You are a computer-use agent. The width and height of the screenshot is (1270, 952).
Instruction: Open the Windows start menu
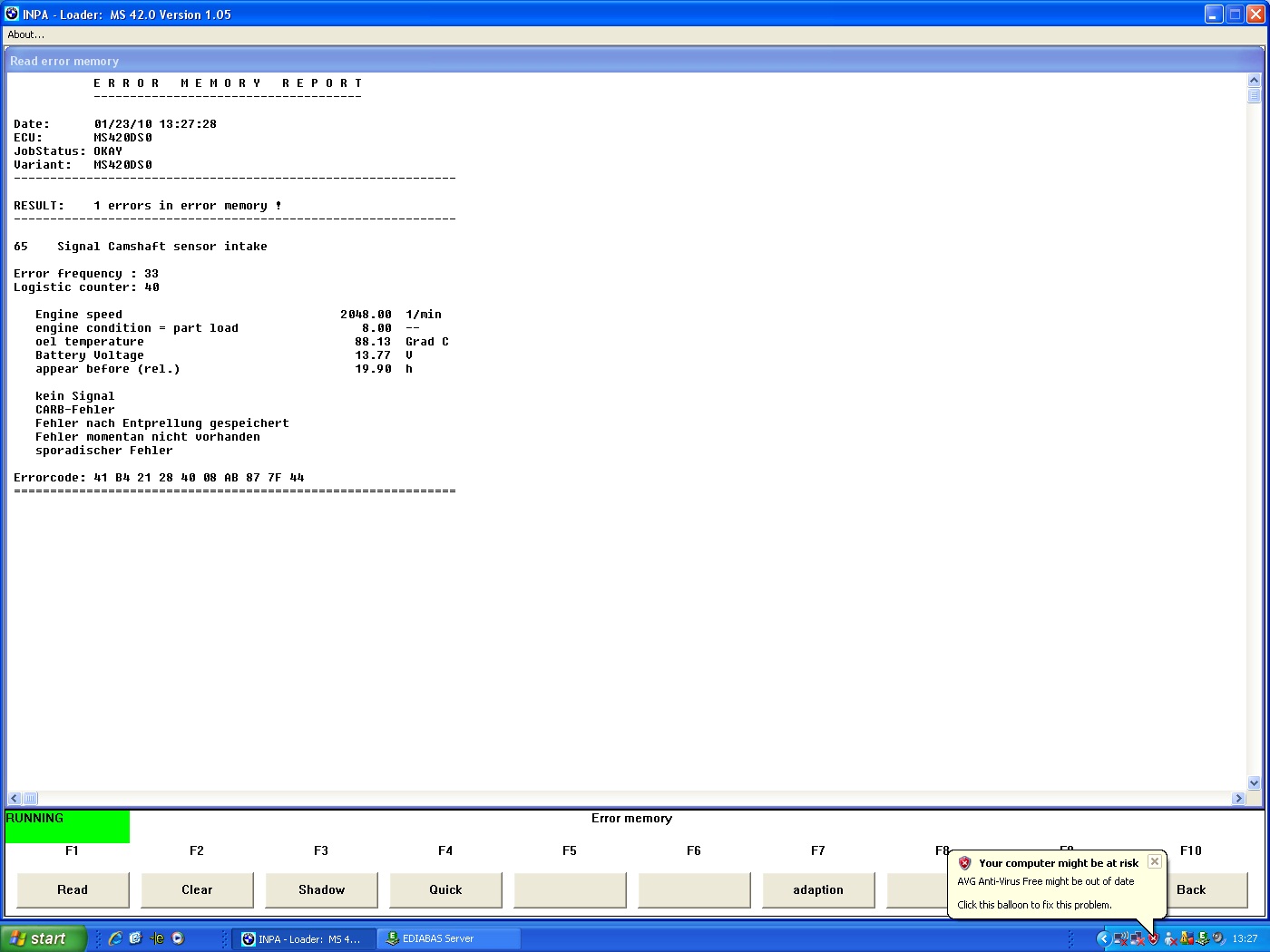(43, 938)
